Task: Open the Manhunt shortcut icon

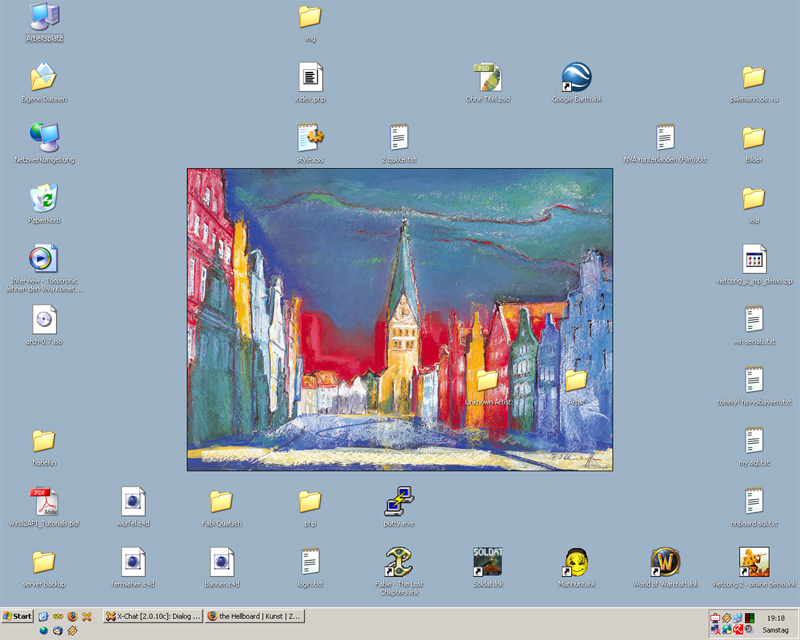Action: pos(576,562)
